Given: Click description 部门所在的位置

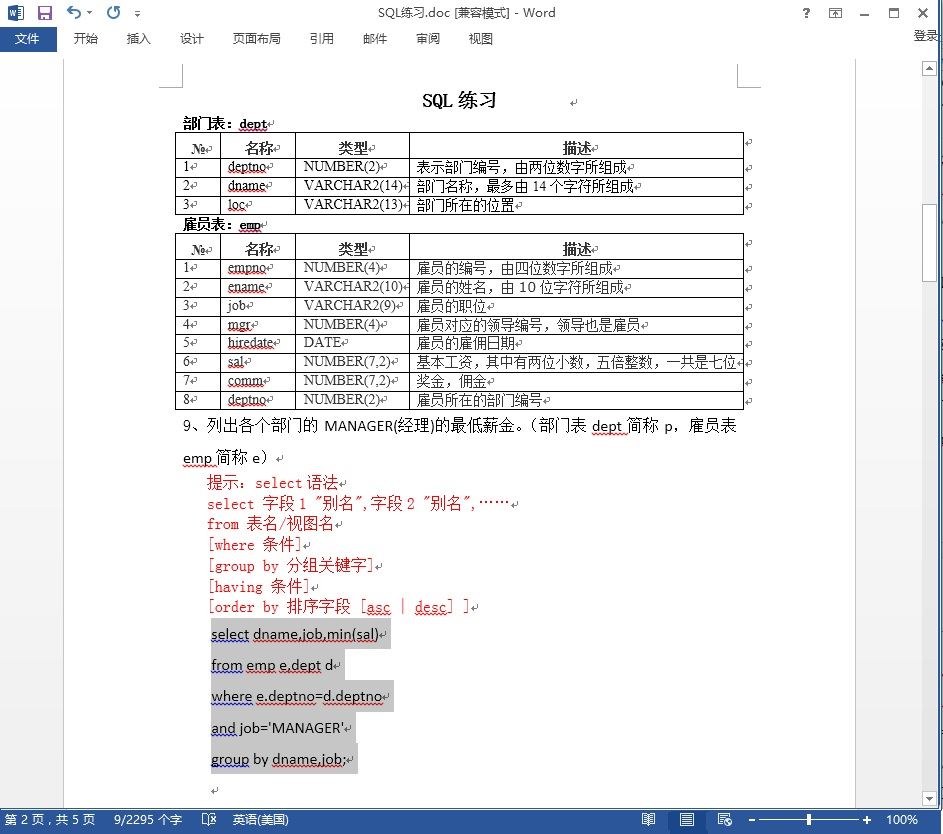Looking at the screenshot, I should (x=465, y=206).
